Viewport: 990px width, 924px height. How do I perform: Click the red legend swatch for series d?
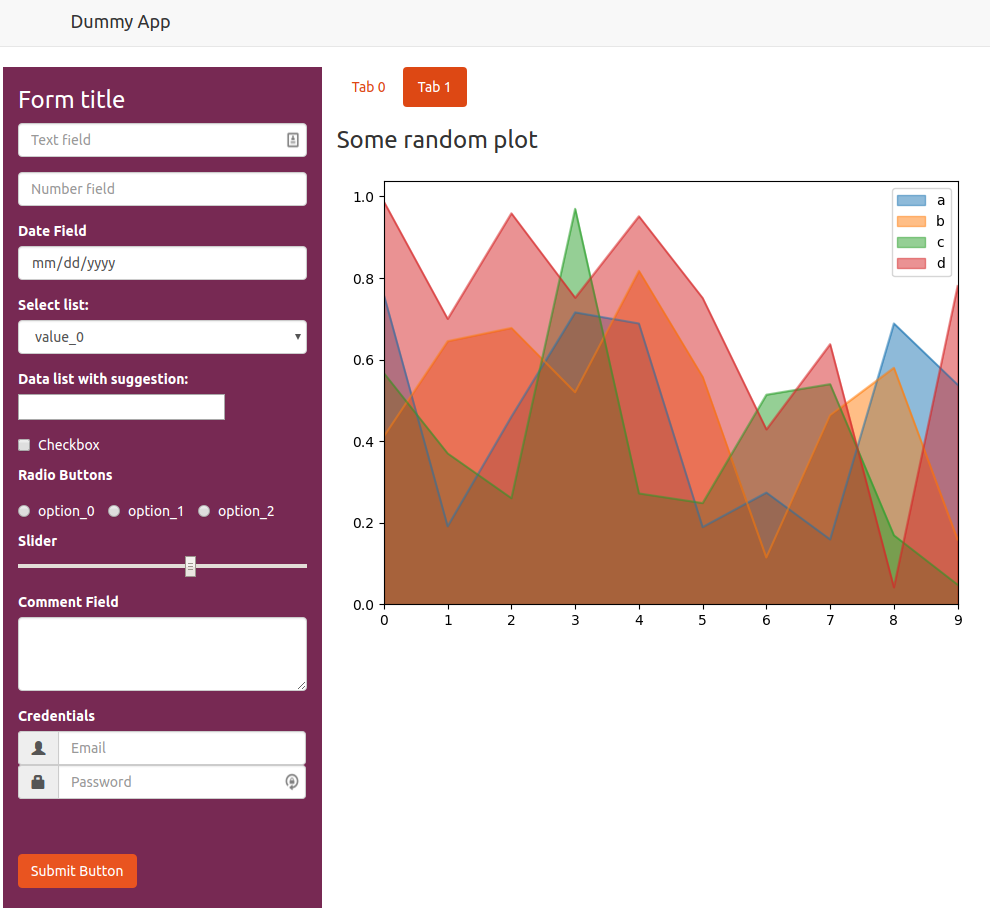911,263
